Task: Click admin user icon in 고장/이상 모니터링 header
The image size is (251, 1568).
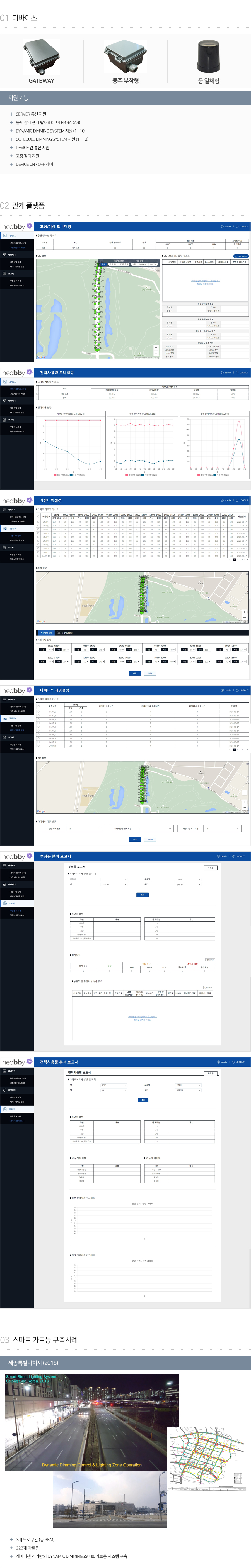Action: (222, 226)
